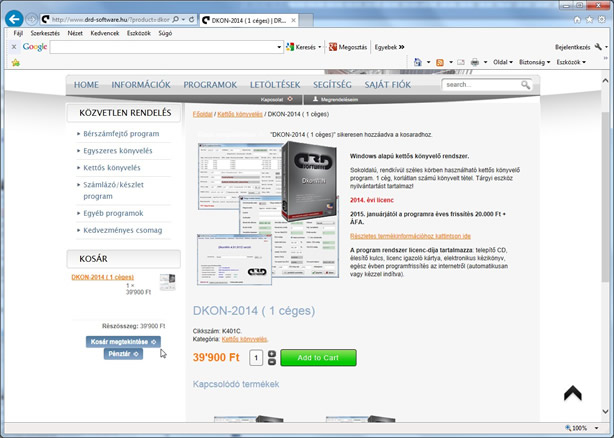This screenshot has width=614, height=438.
Task: Open the Eszközök menu in menu bar
Action: coord(139,33)
